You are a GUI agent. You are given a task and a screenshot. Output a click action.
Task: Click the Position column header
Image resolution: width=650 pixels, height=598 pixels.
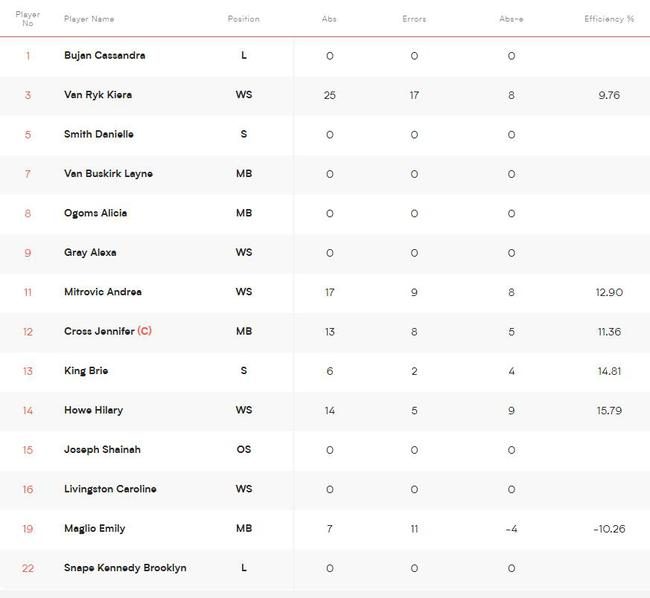243,19
